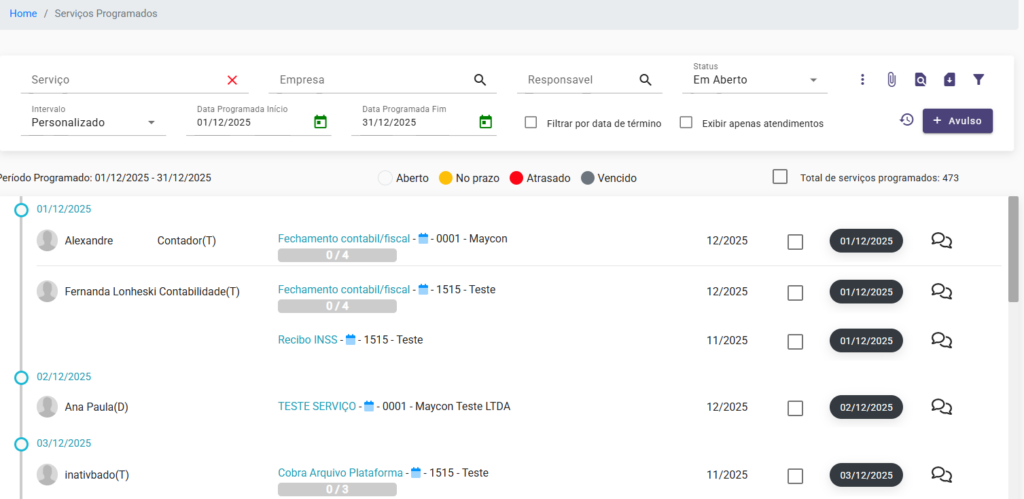This screenshot has height=499, width=1024.
Task: Open the document search icon
Action: (x=920, y=80)
